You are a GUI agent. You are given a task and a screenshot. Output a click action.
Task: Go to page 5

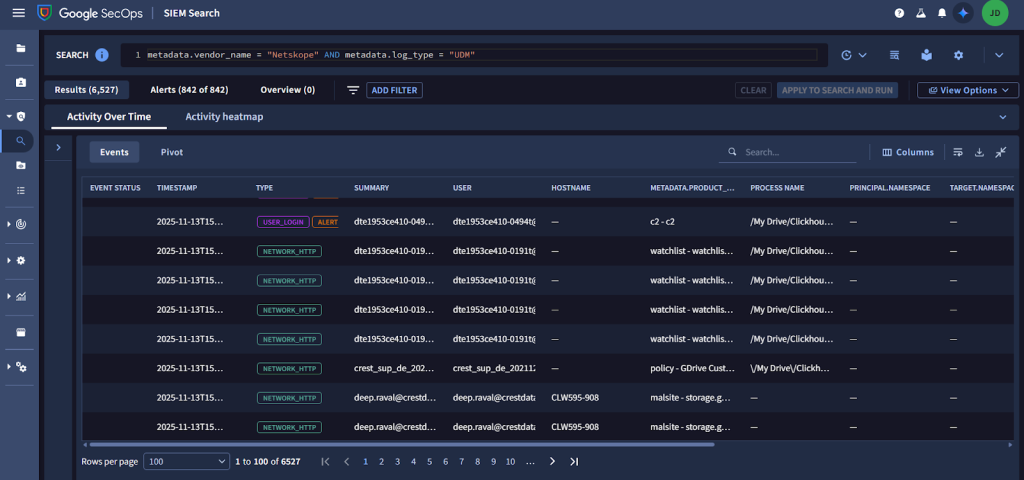[x=430, y=462]
